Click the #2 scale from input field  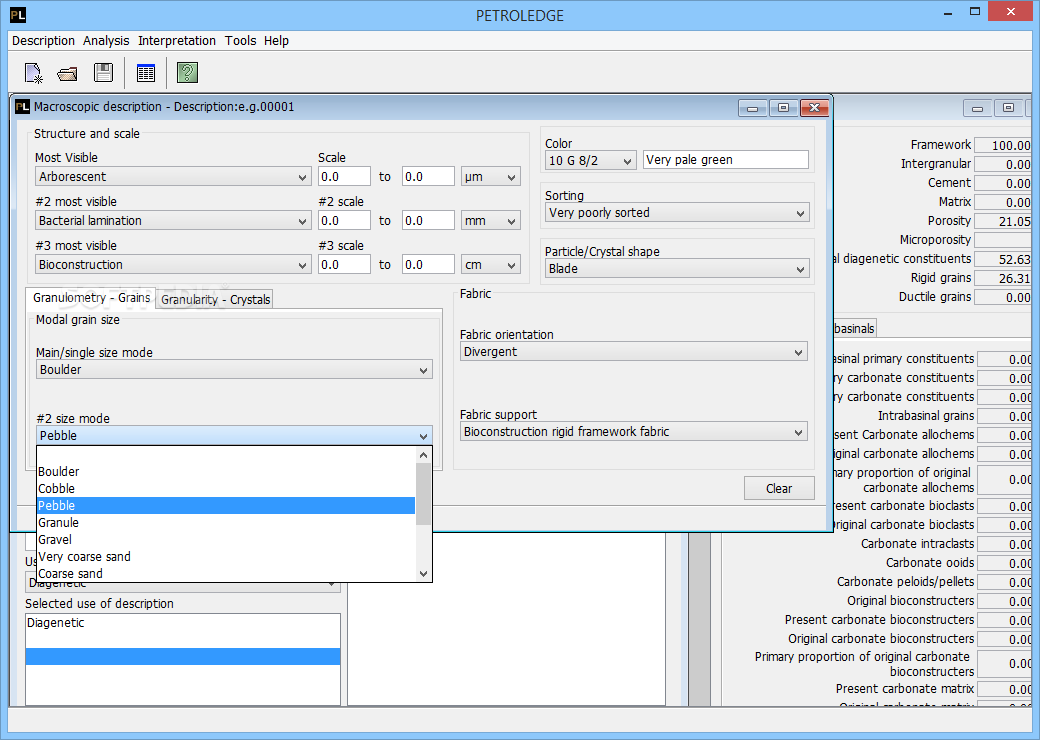tap(344, 221)
